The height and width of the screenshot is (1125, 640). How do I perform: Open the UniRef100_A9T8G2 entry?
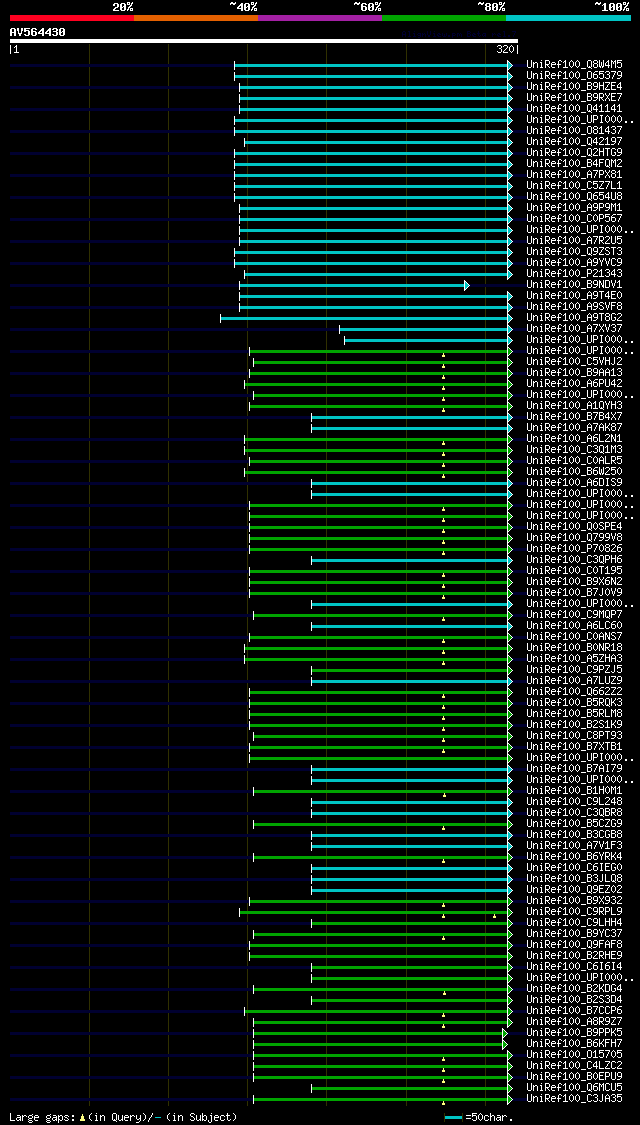point(574,318)
